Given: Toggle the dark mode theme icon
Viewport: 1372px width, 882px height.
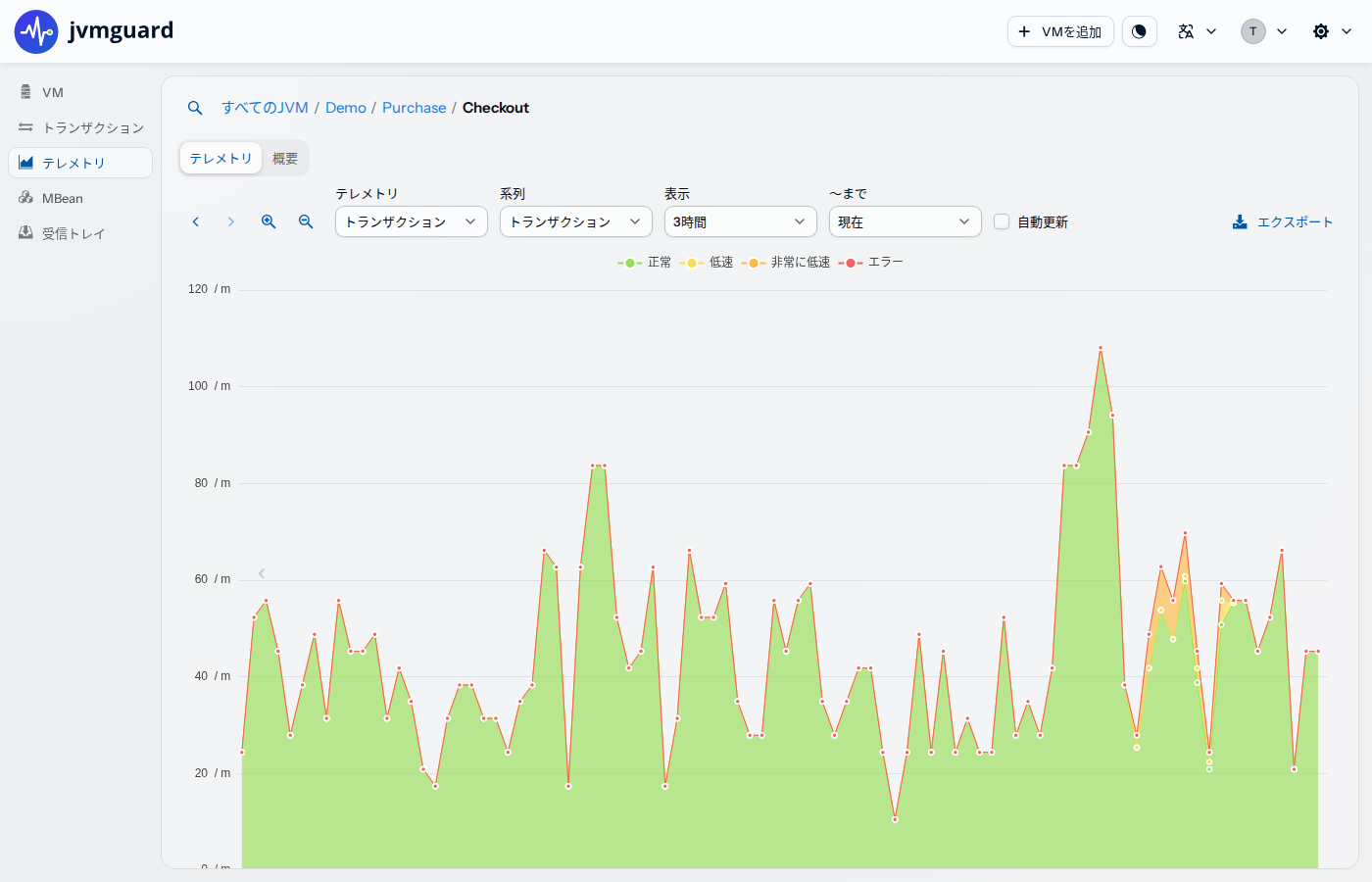Looking at the screenshot, I should [x=1139, y=31].
